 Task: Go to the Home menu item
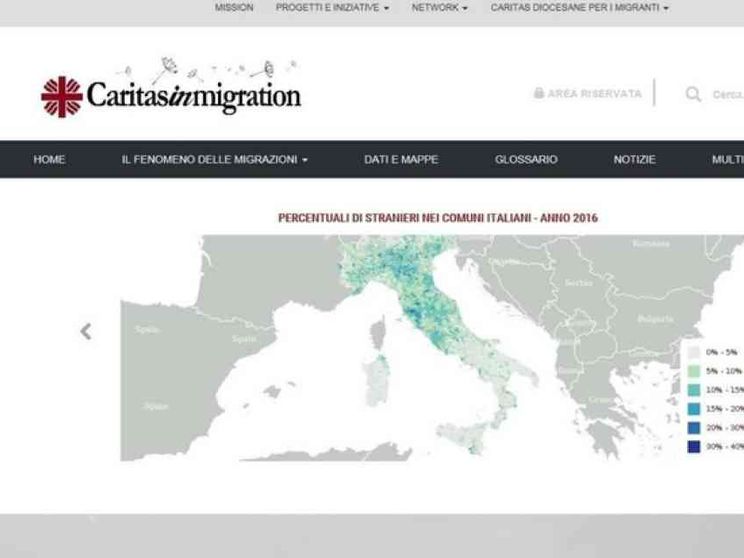[49, 159]
